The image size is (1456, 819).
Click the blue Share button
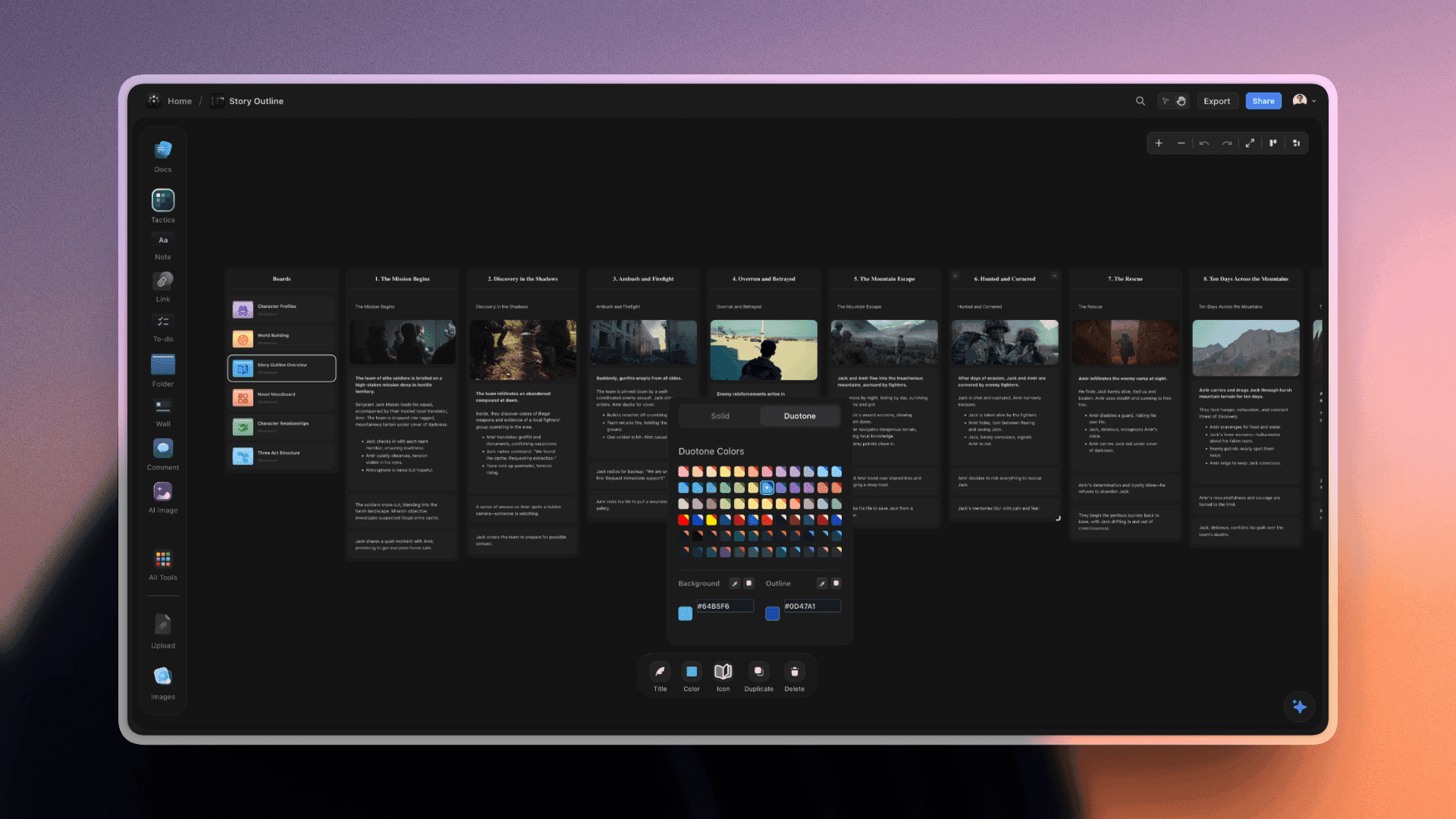click(x=1263, y=101)
